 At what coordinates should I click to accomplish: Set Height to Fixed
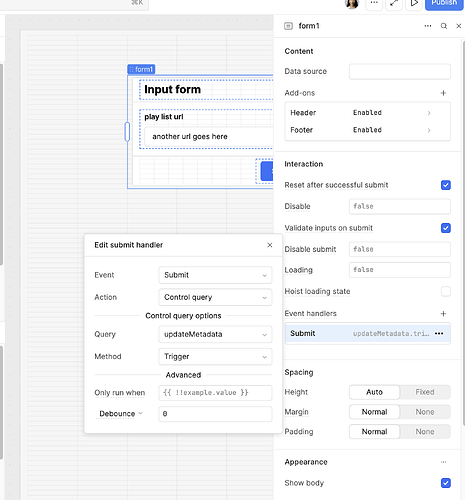click(425, 392)
